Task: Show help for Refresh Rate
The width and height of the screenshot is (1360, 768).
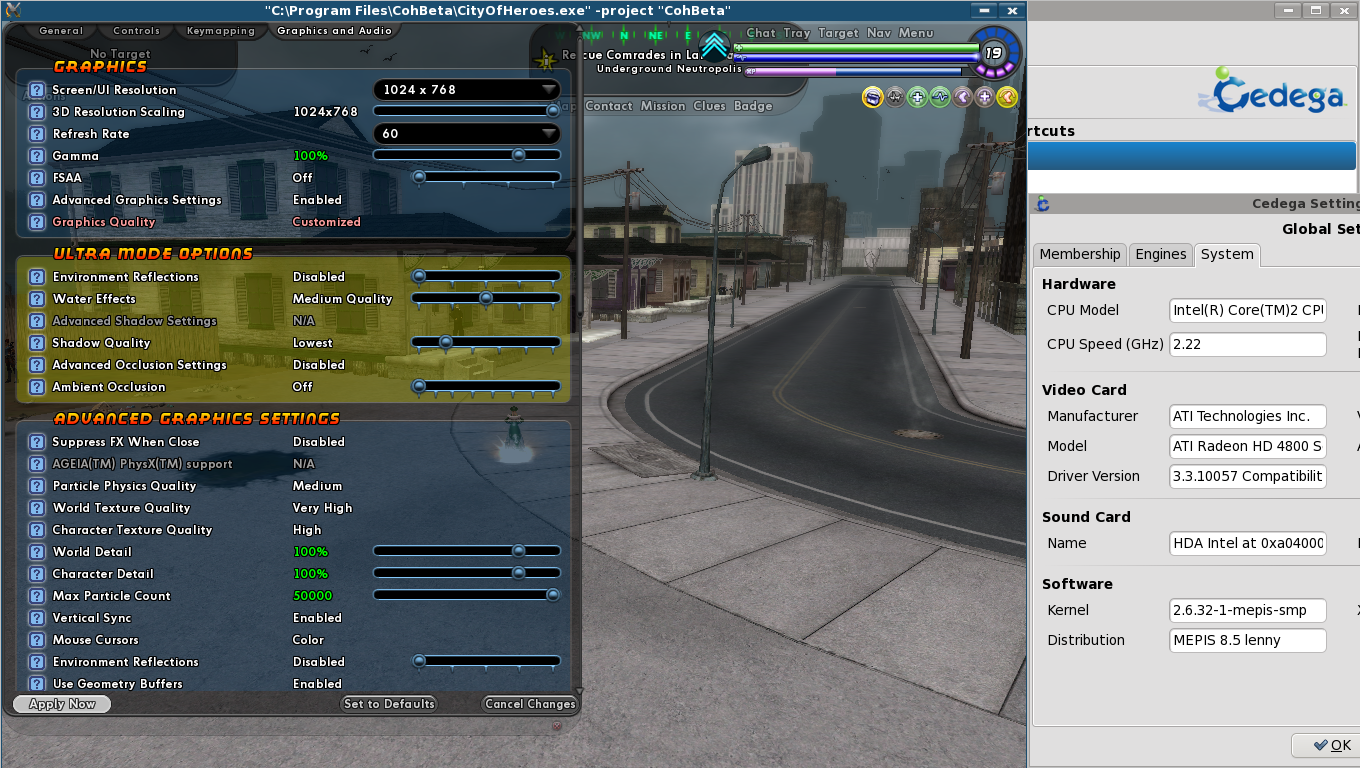Action: click(37, 134)
